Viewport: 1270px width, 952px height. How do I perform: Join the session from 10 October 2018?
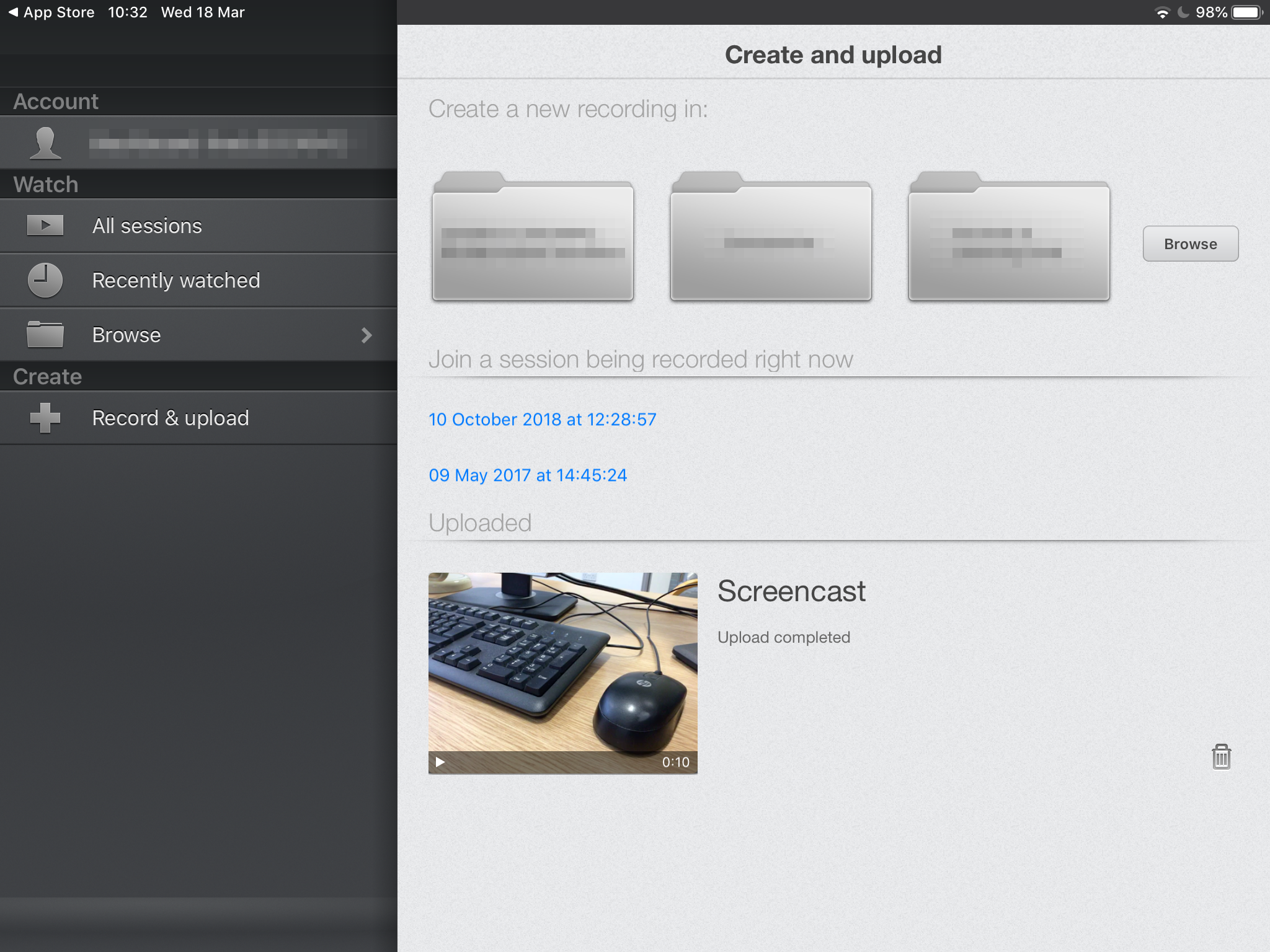[x=543, y=419]
